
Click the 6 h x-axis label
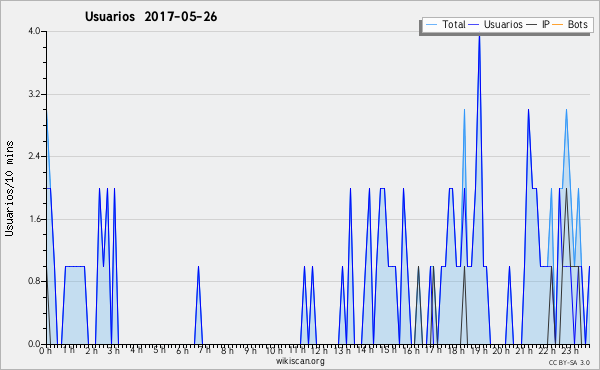click(x=182, y=350)
